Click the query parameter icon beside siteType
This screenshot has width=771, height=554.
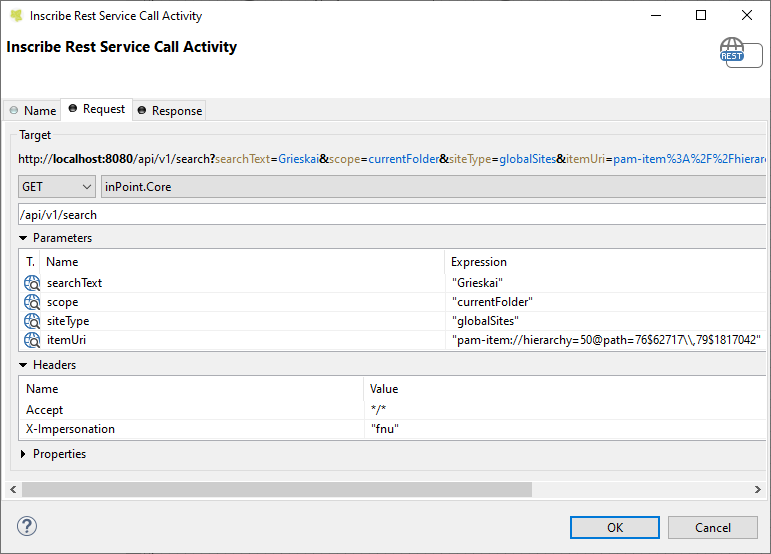coord(32,321)
